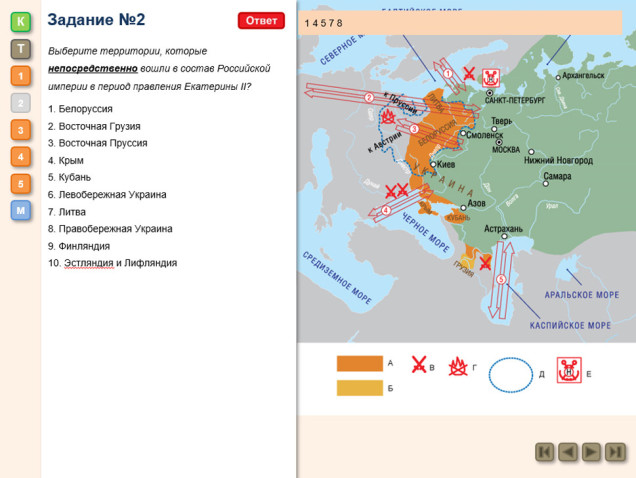Jump to the first slide
The height and width of the screenshot is (478, 636).
545,452
